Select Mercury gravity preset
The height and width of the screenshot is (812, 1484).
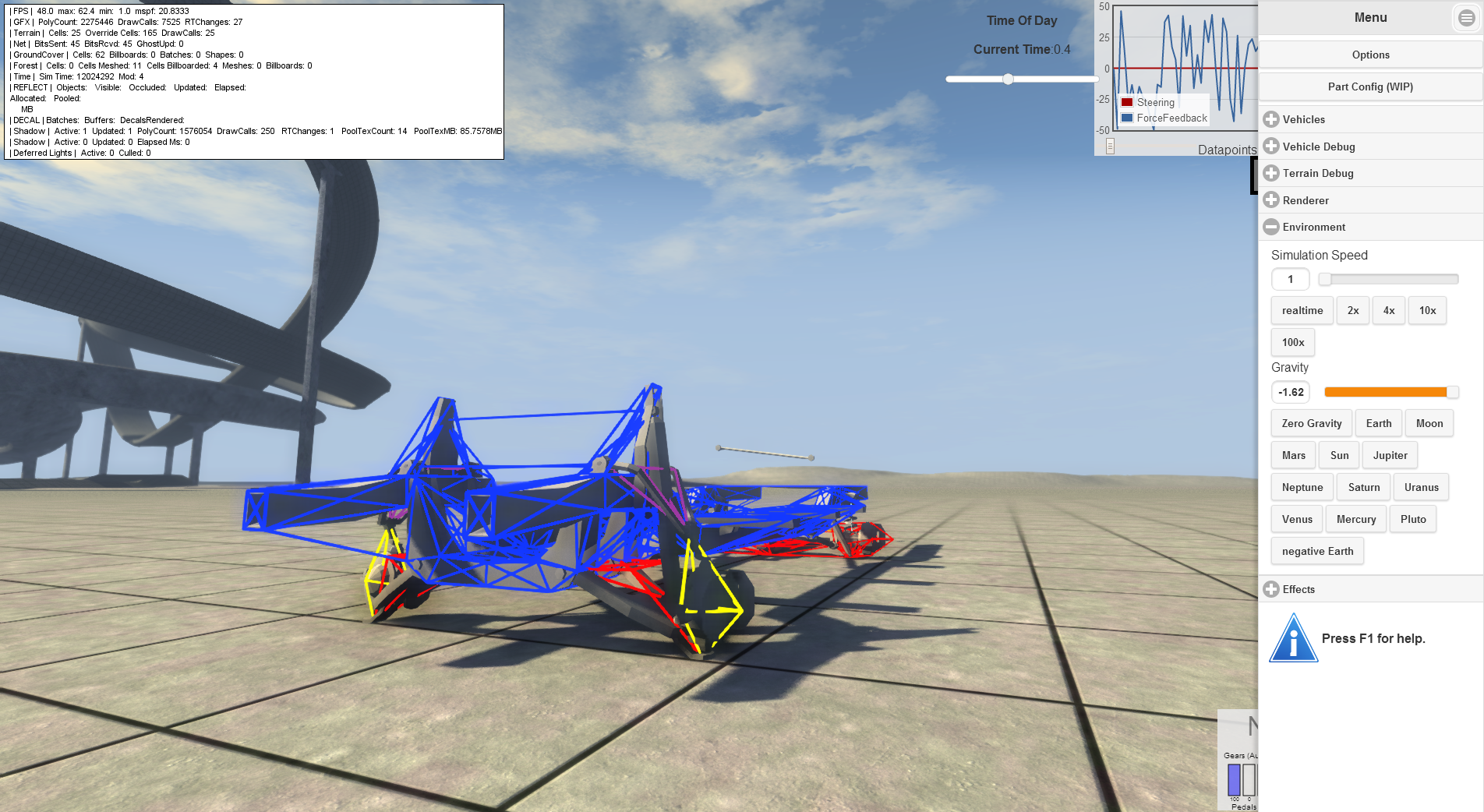click(x=1356, y=519)
